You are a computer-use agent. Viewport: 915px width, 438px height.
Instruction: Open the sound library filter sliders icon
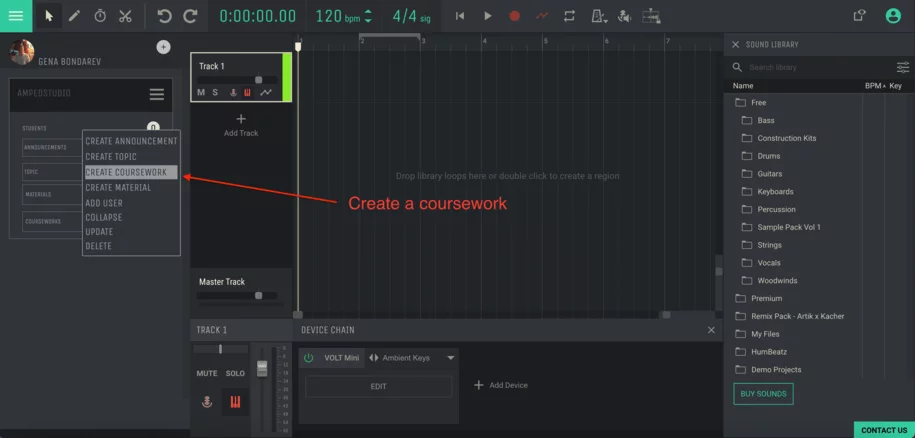click(x=903, y=67)
